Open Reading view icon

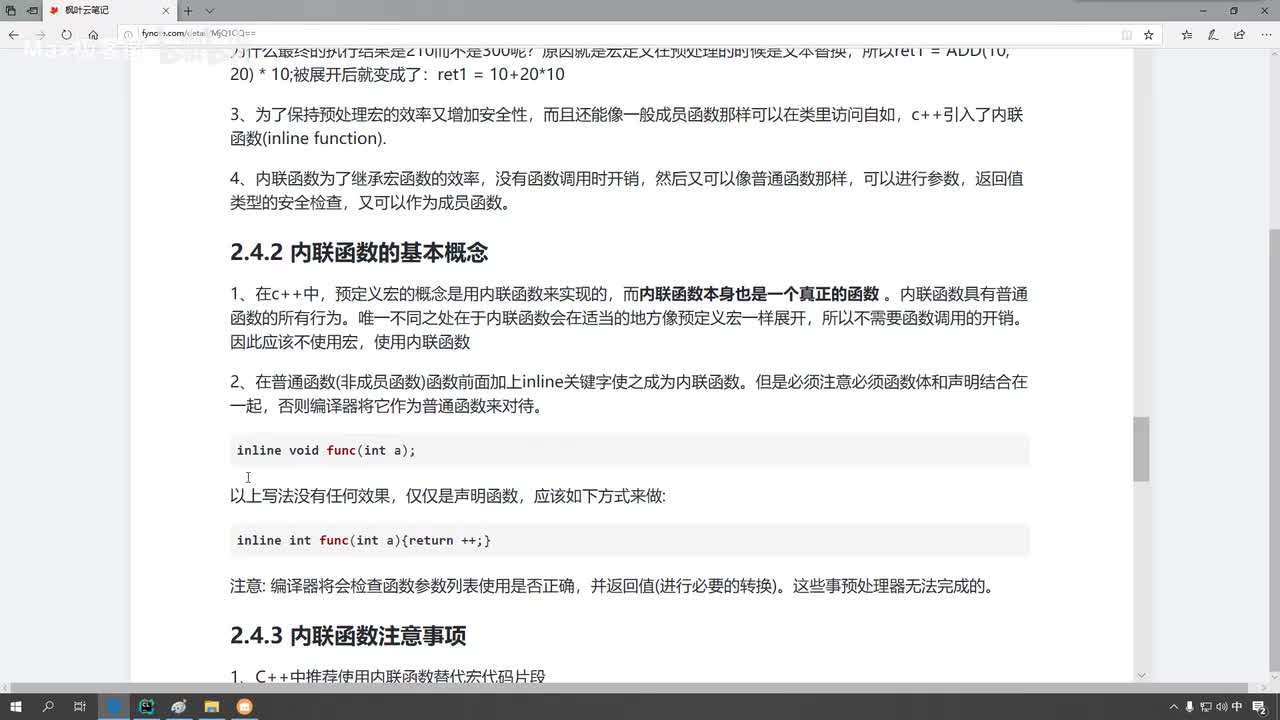(1127, 34)
